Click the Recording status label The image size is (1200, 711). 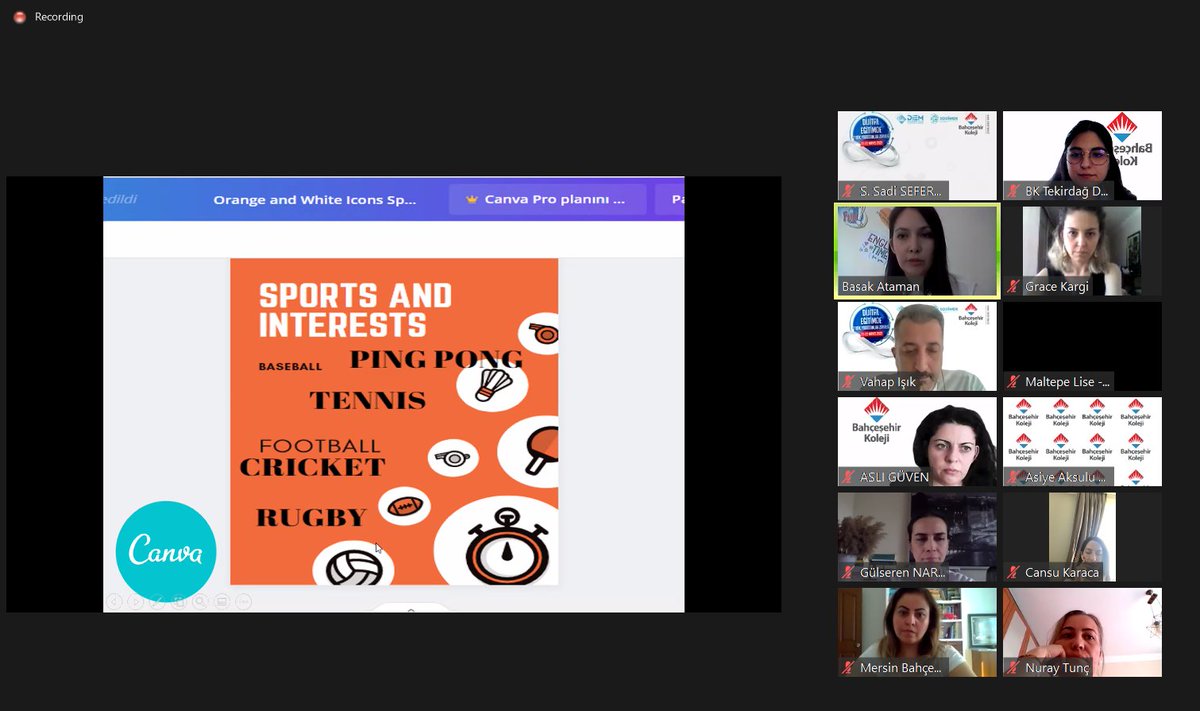click(x=59, y=17)
